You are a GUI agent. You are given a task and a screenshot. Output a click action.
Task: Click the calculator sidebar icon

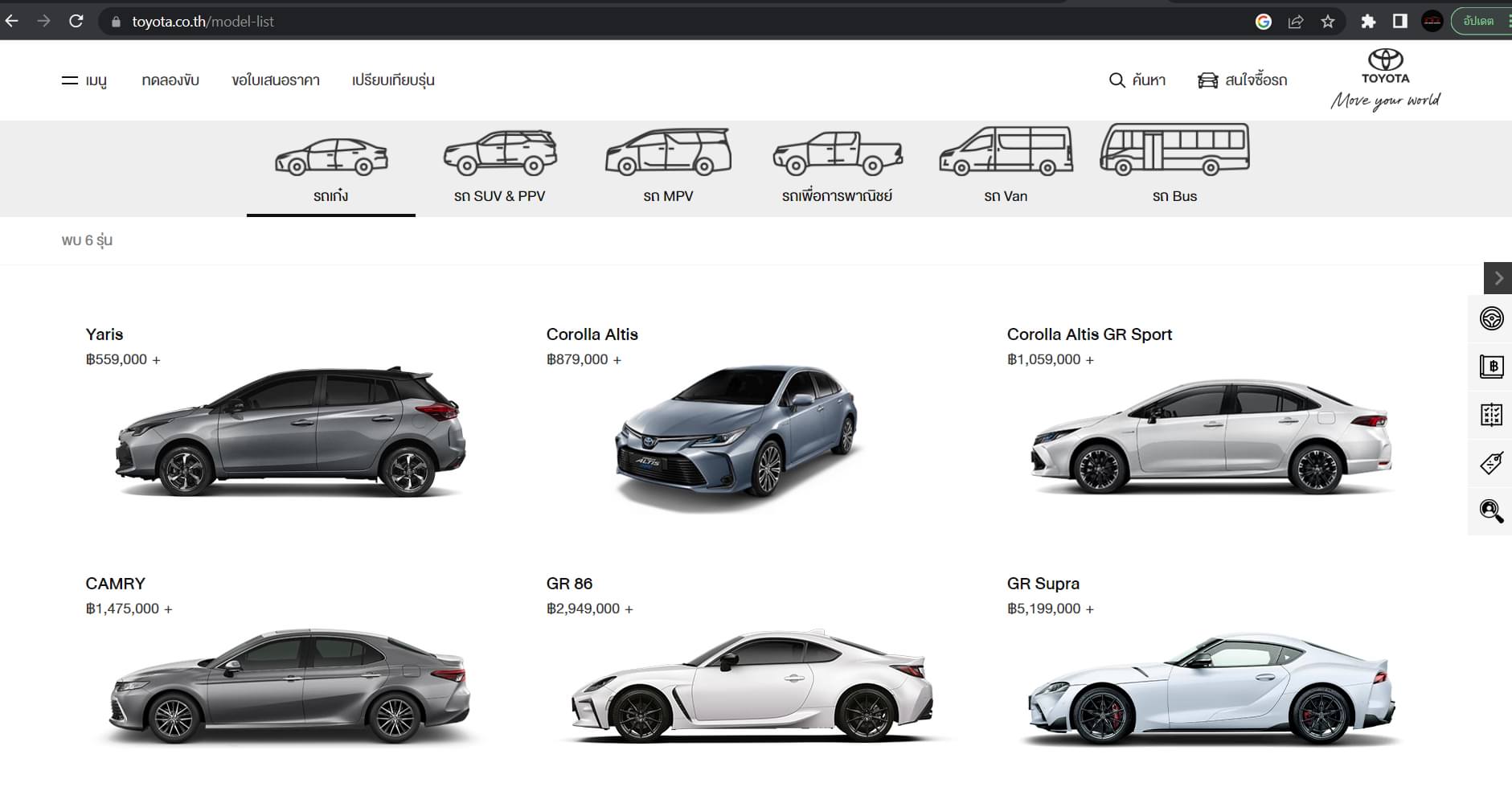(1492, 415)
